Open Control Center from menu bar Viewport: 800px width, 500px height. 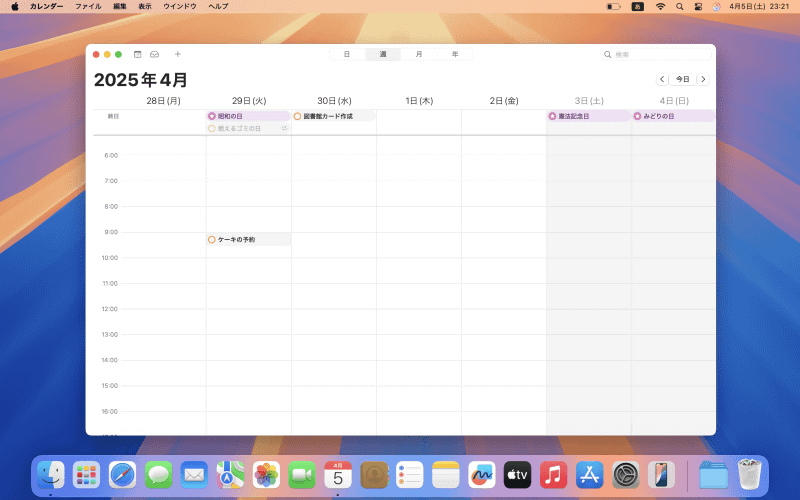(698, 7)
